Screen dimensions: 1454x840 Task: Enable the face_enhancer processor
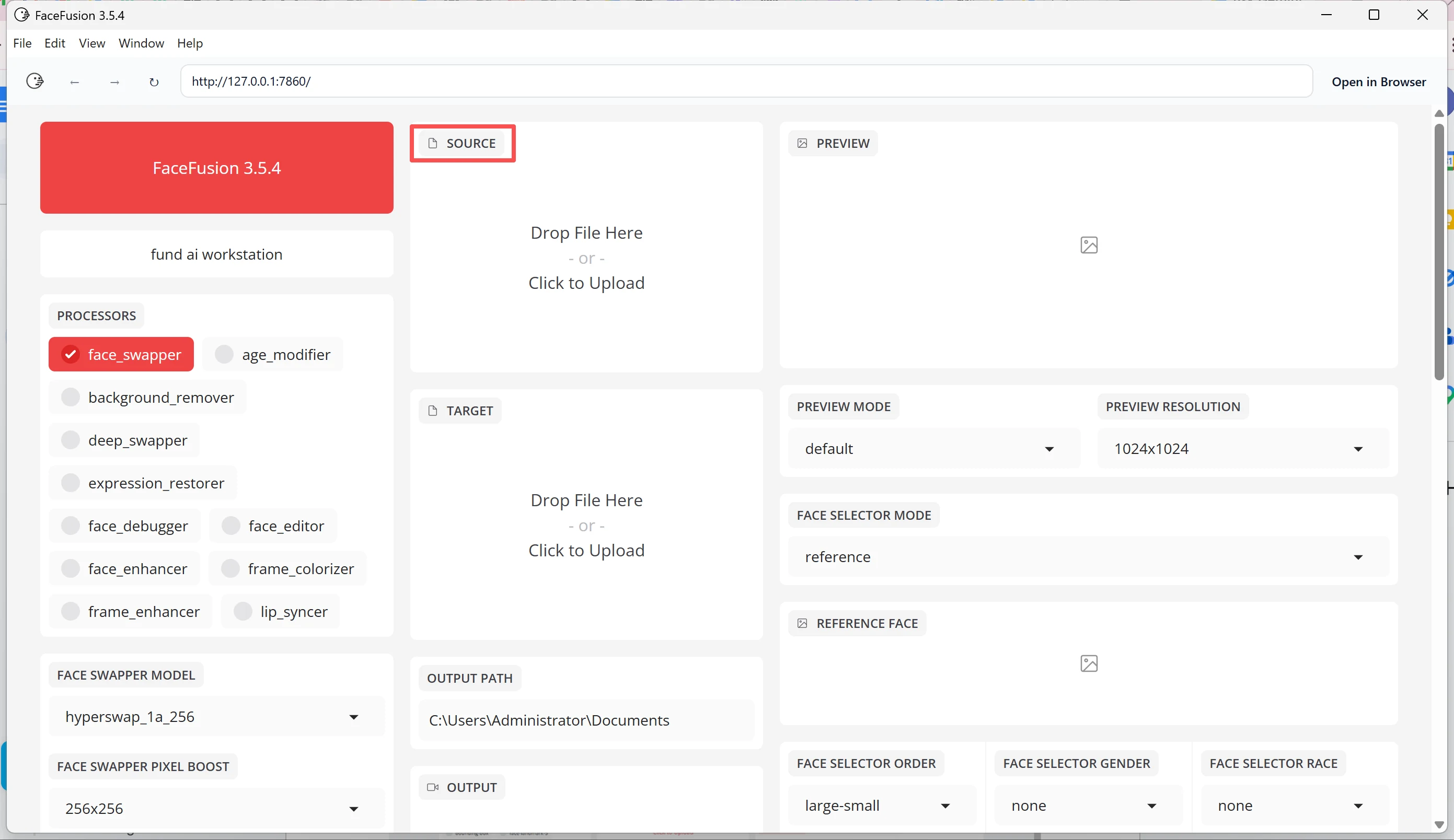point(124,568)
